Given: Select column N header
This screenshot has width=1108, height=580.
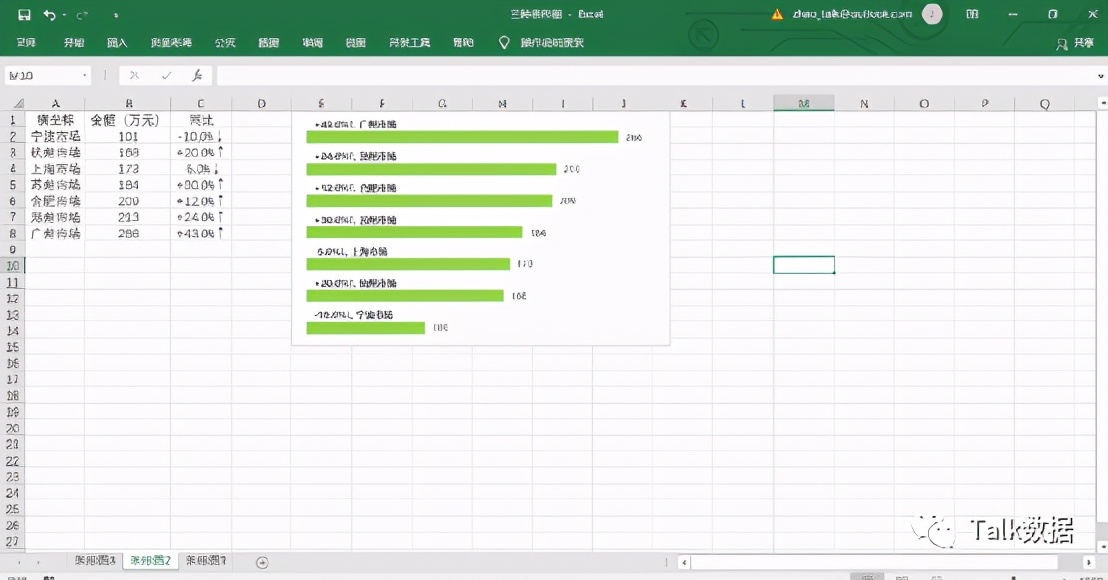Looking at the screenshot, I should click(x=864, y=103).
